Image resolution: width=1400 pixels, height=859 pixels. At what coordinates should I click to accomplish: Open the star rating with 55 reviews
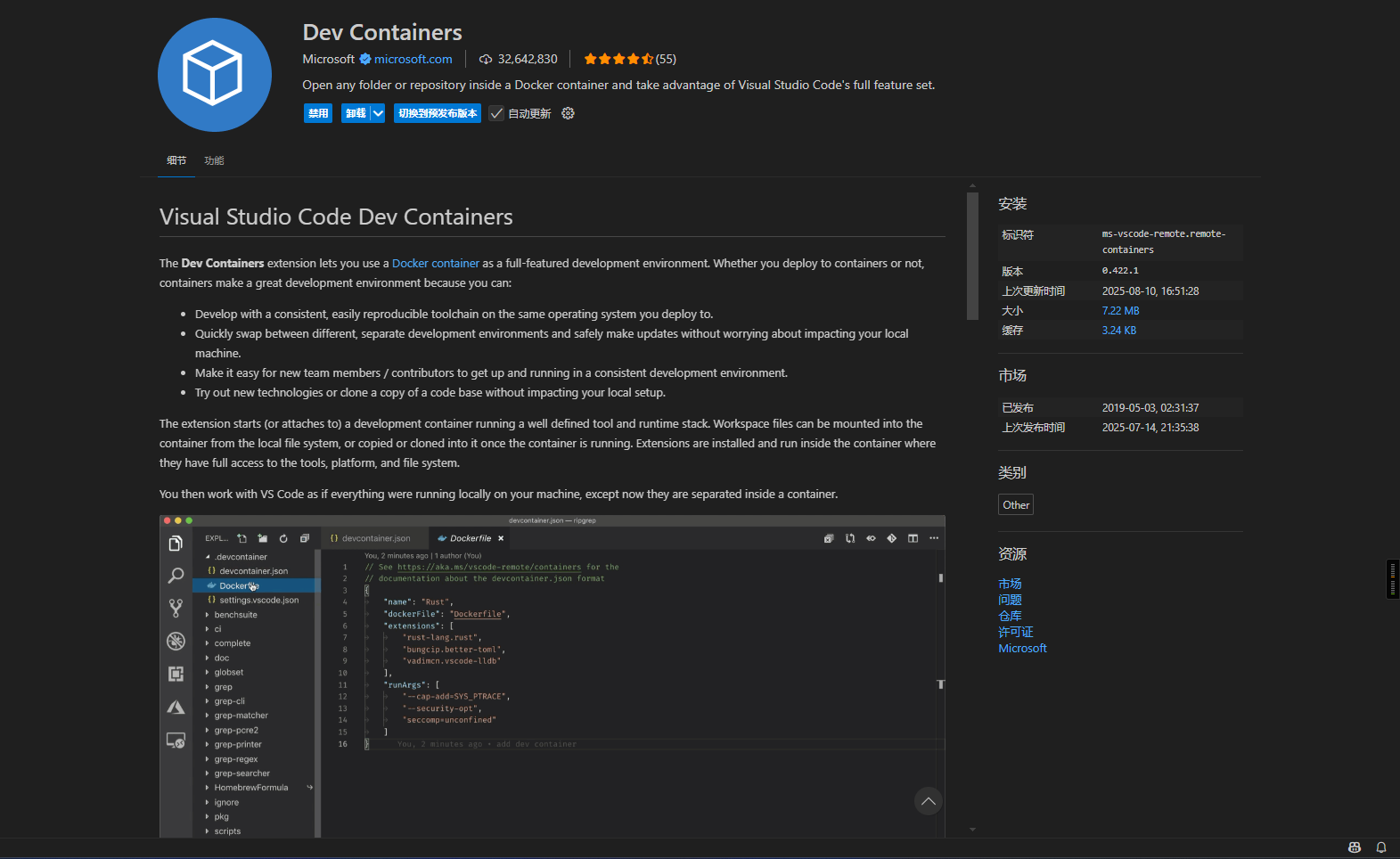[630, 60]
